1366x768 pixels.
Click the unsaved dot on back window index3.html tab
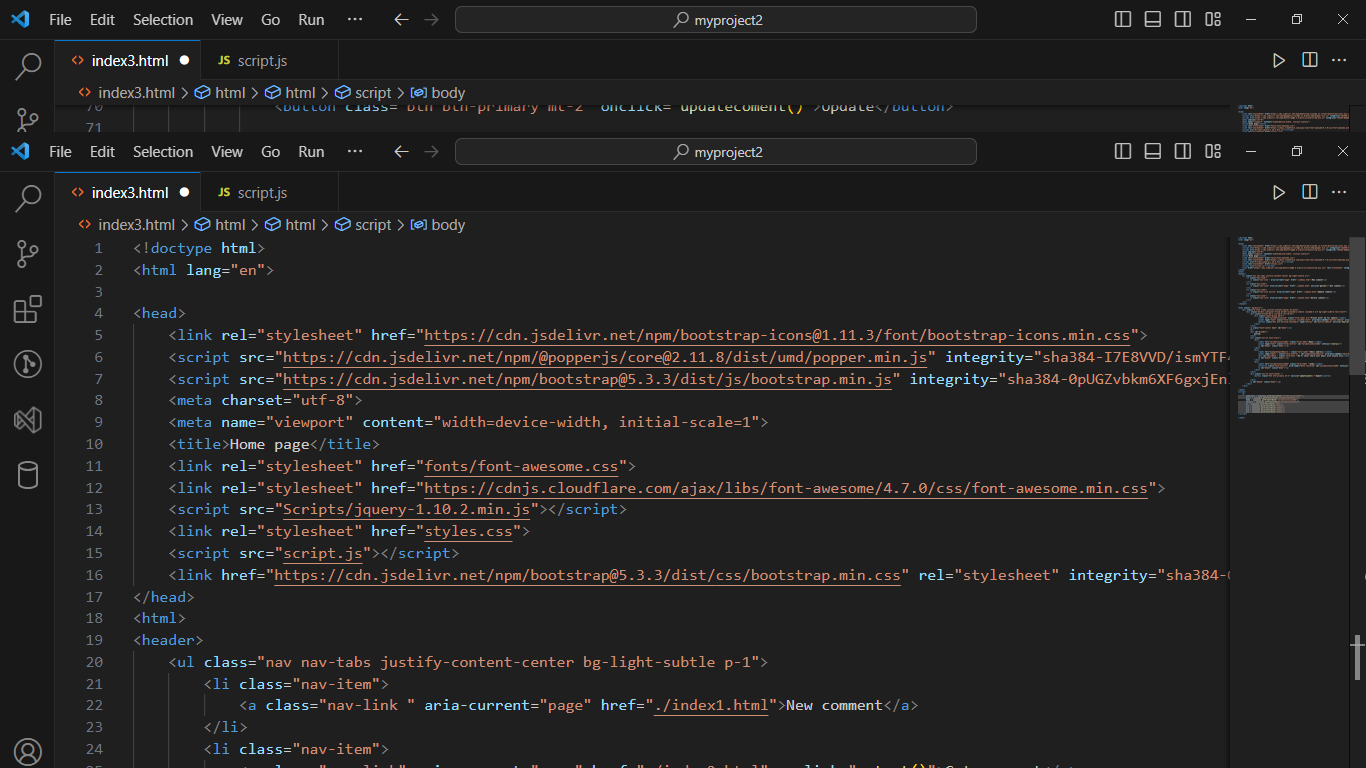click(184, 60)
